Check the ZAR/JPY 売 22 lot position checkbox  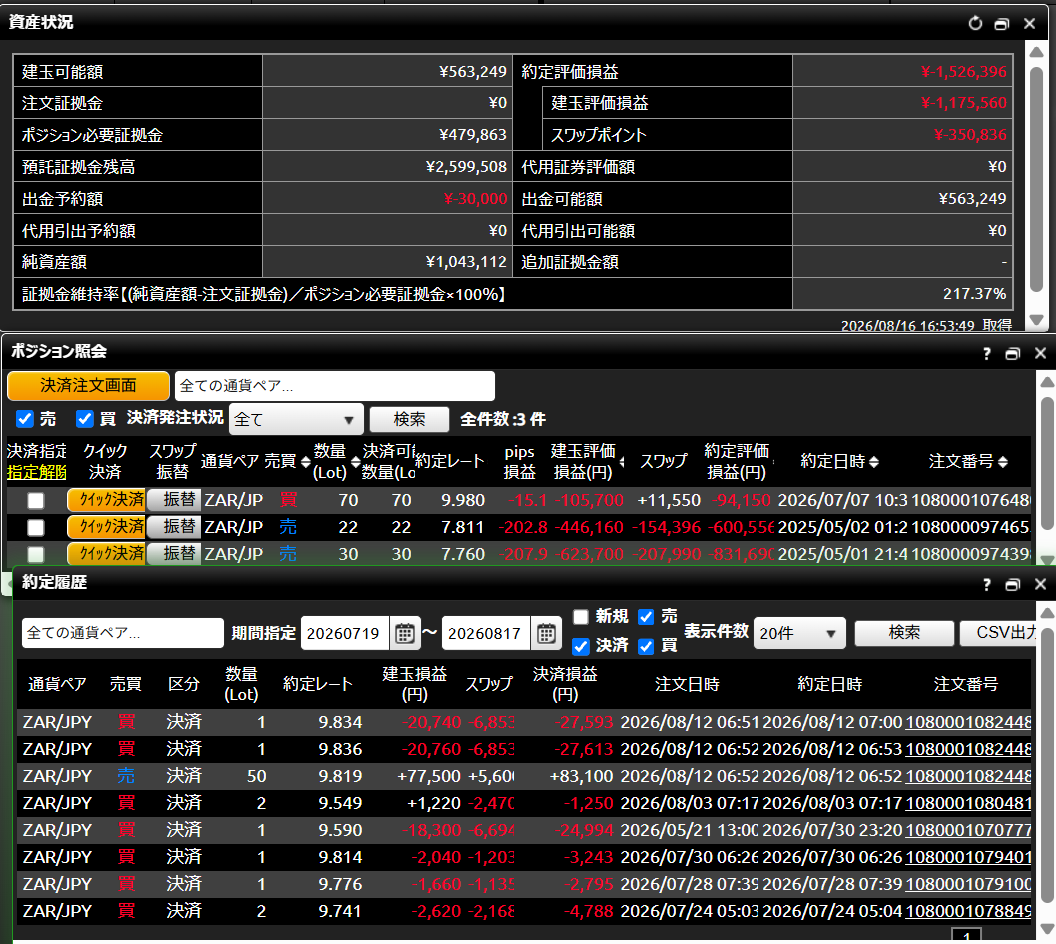pyautogui.click(x=36, y=527)
